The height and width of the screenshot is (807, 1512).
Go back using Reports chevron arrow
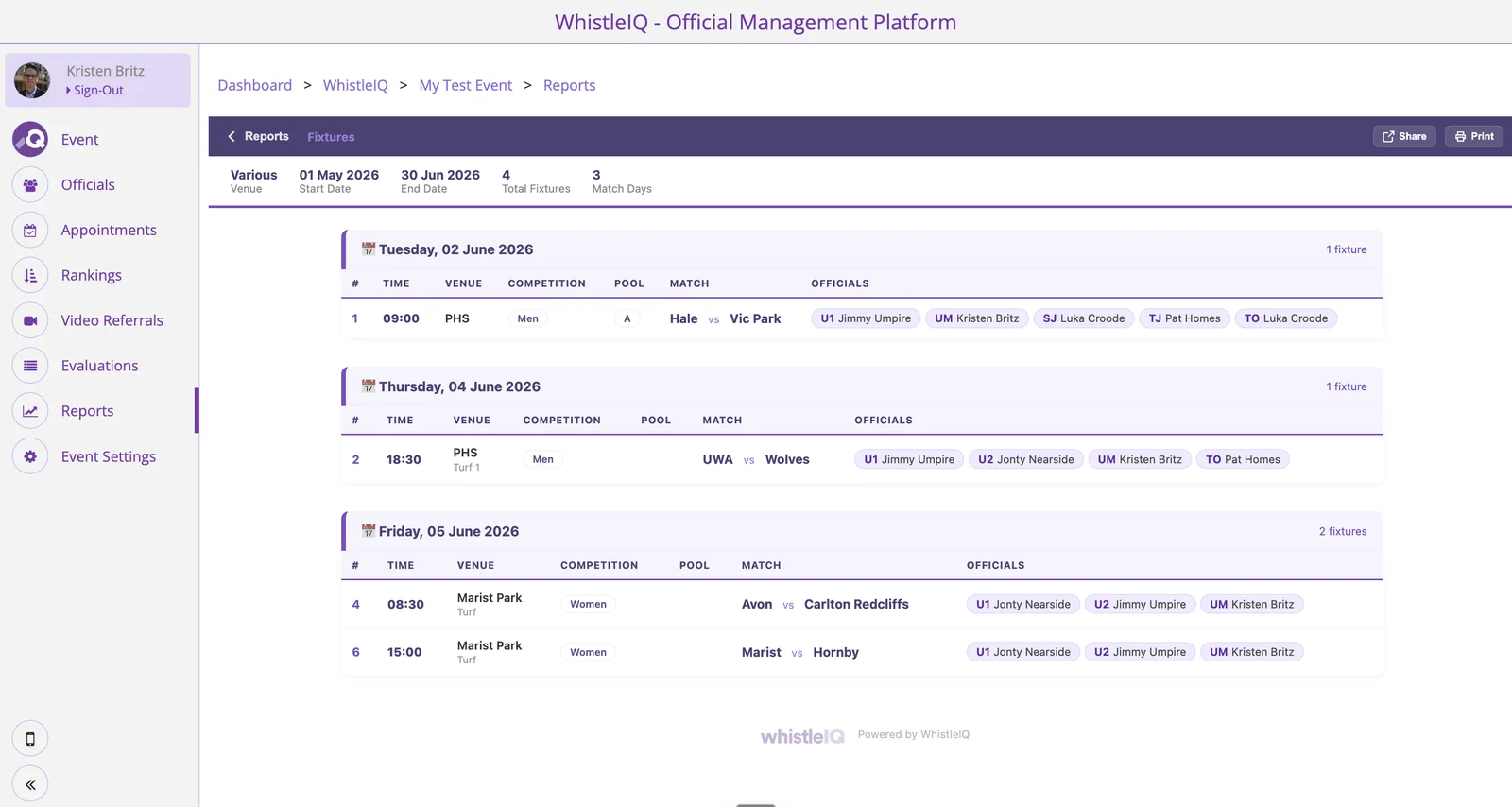[232, 136]
